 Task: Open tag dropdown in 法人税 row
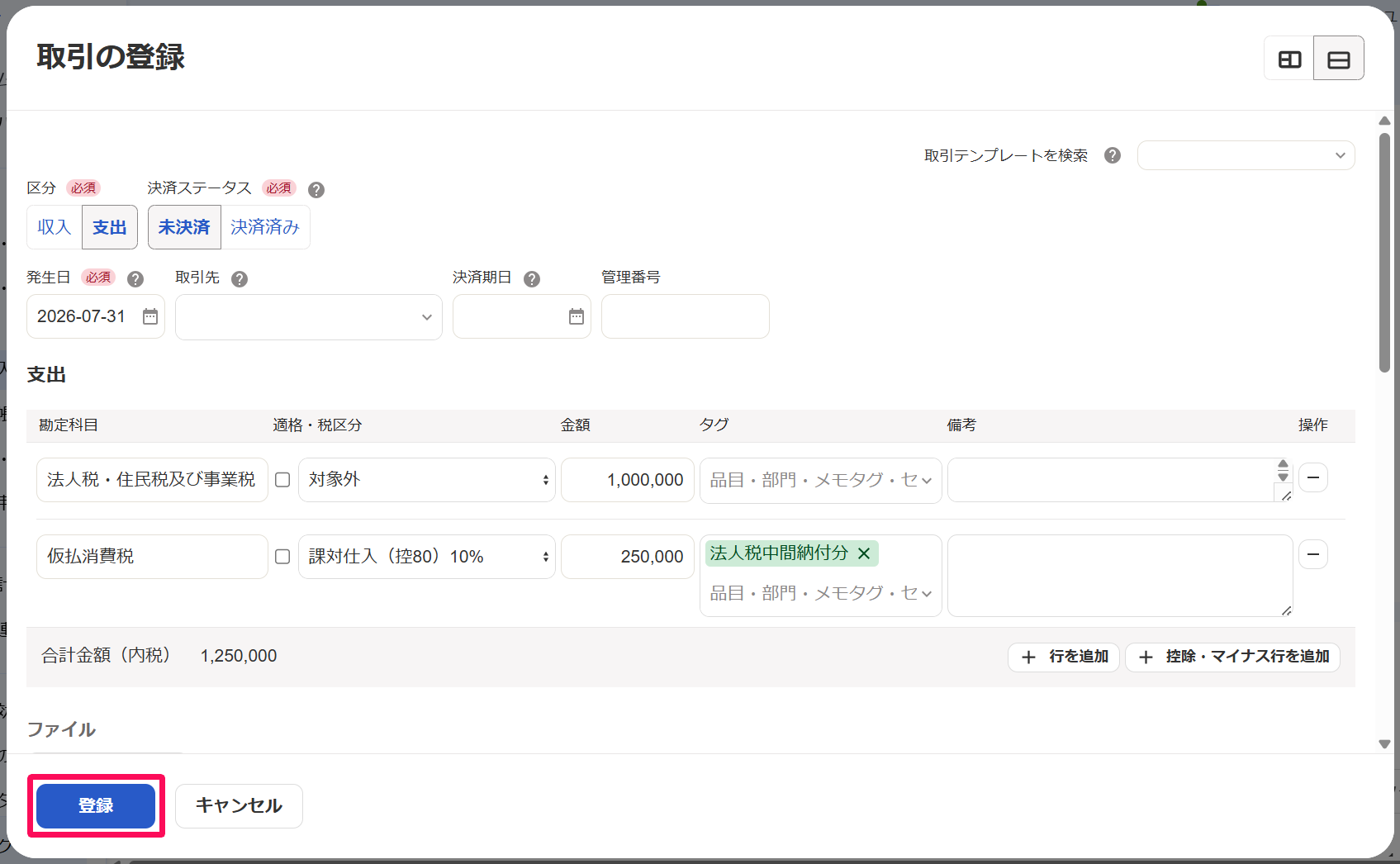[821, 480]
